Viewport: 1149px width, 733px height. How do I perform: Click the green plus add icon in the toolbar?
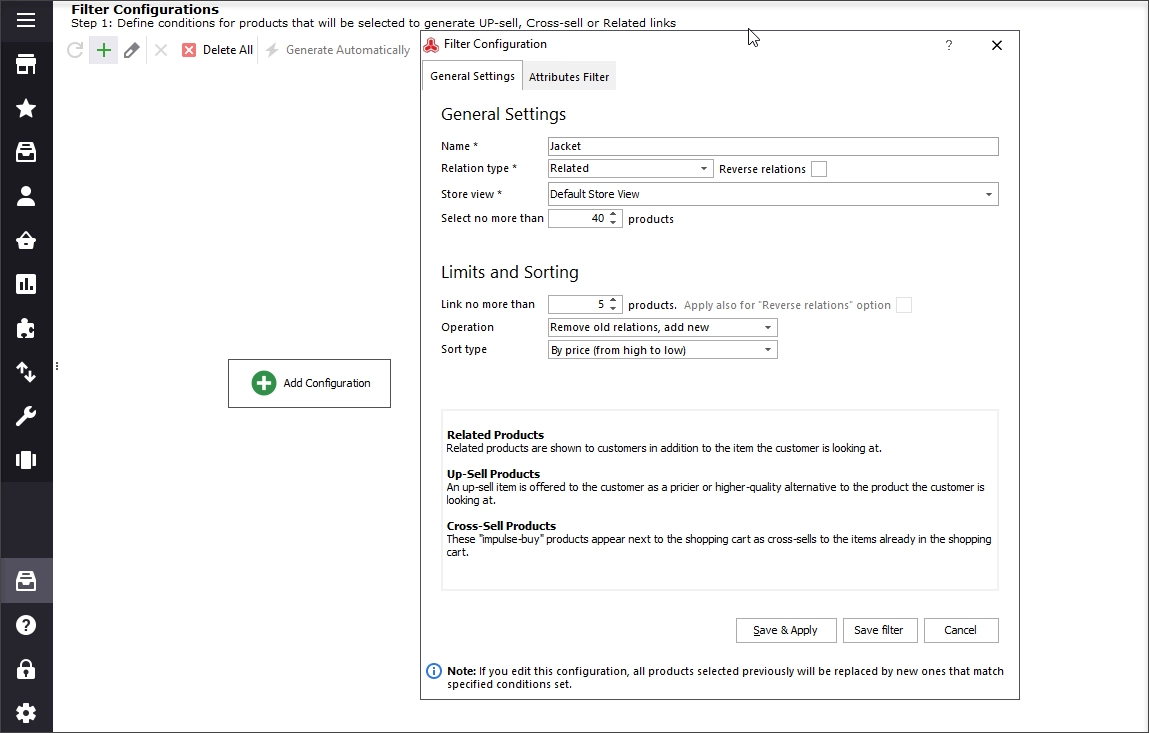pos(104,50)
